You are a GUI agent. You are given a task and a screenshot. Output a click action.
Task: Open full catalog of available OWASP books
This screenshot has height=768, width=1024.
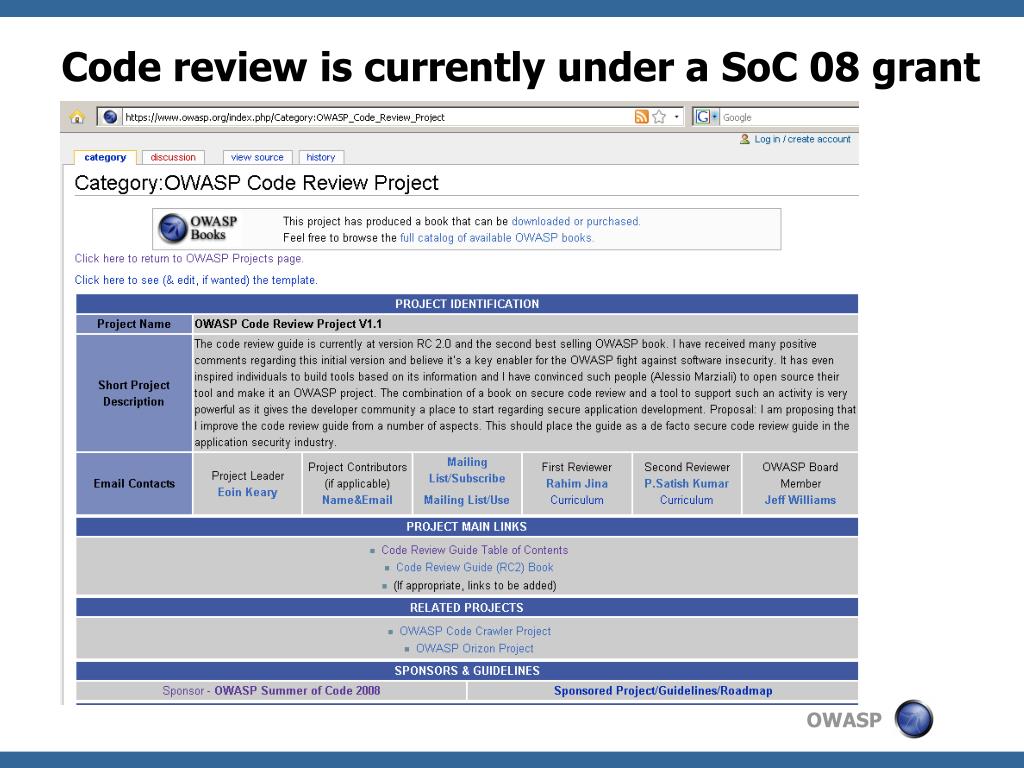point(496,238)
